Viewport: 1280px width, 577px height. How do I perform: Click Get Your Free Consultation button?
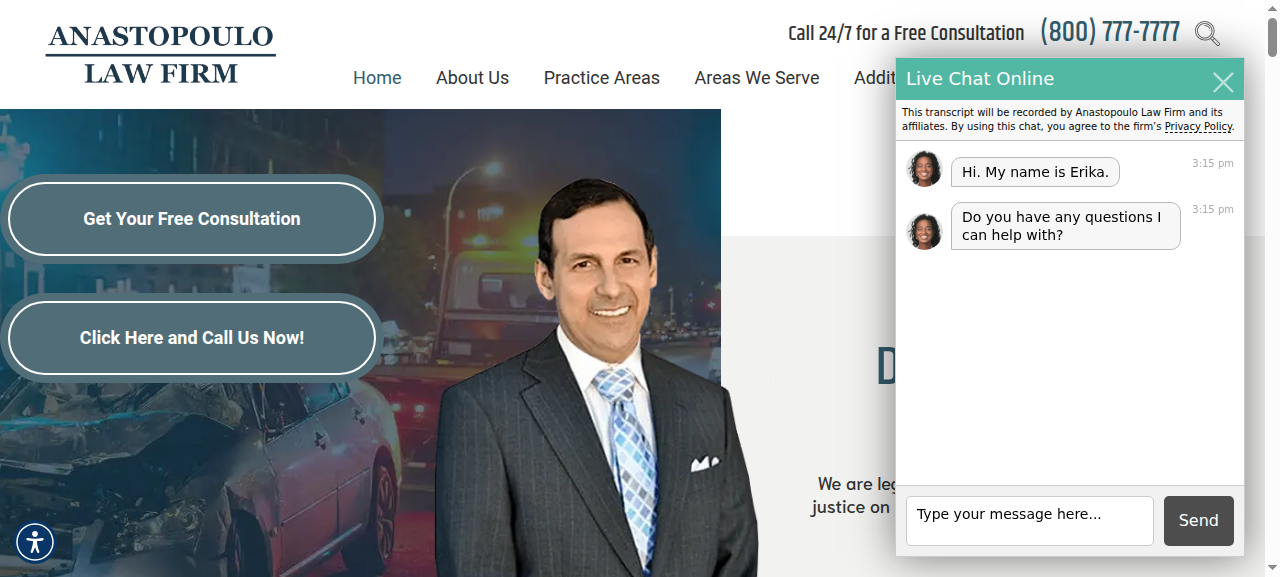click(x=192, y=219)
